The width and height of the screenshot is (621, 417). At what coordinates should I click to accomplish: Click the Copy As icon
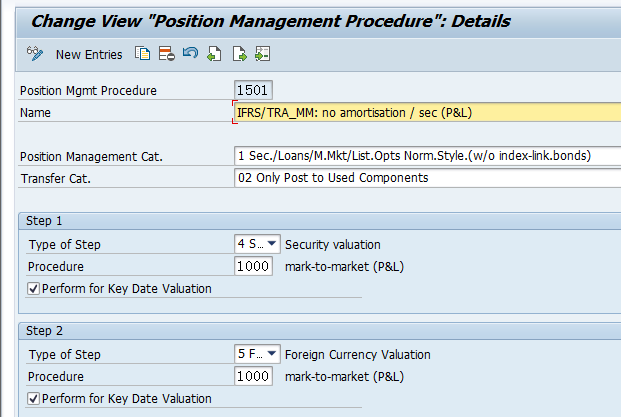pos(142,54)
